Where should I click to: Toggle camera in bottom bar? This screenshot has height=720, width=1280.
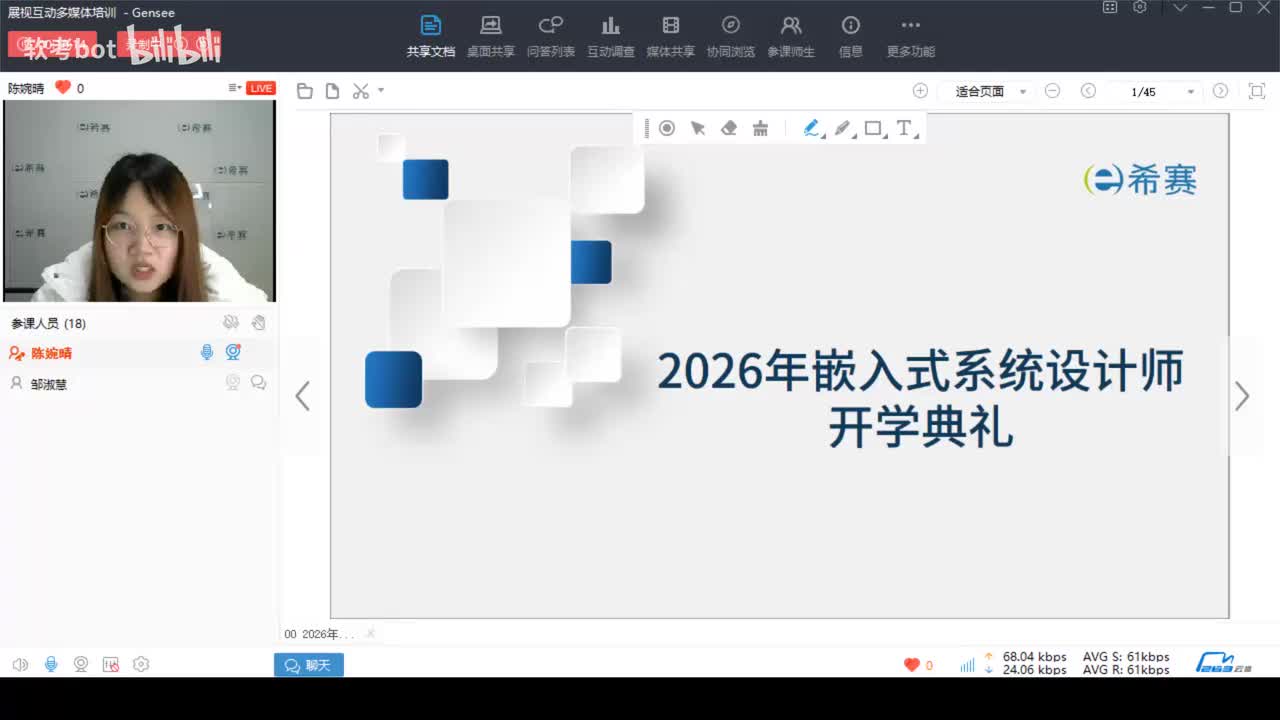[x=81, y=664]
